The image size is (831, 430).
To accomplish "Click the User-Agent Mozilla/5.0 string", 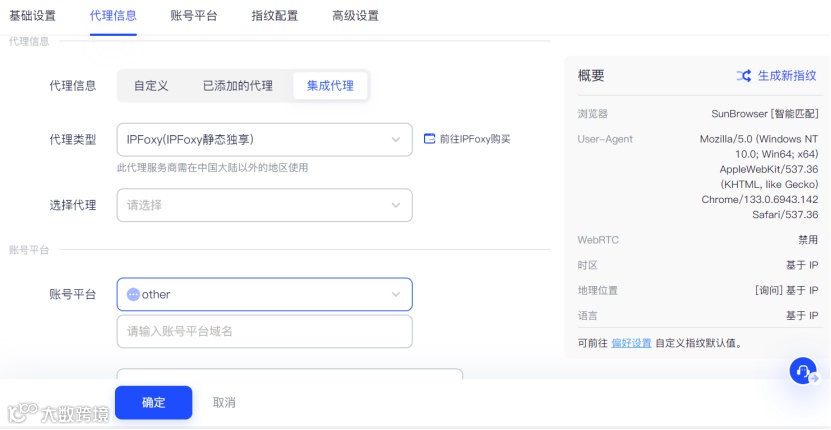I will (x=759, y=177).
